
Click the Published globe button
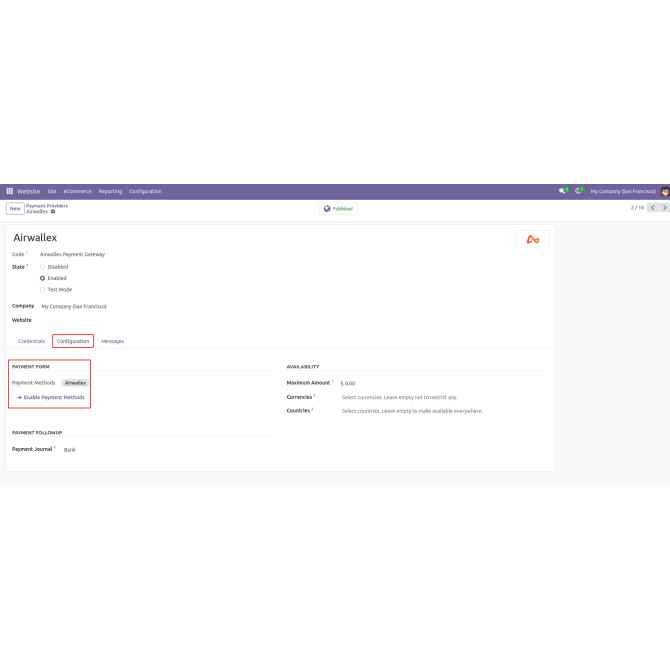(338, 209)
